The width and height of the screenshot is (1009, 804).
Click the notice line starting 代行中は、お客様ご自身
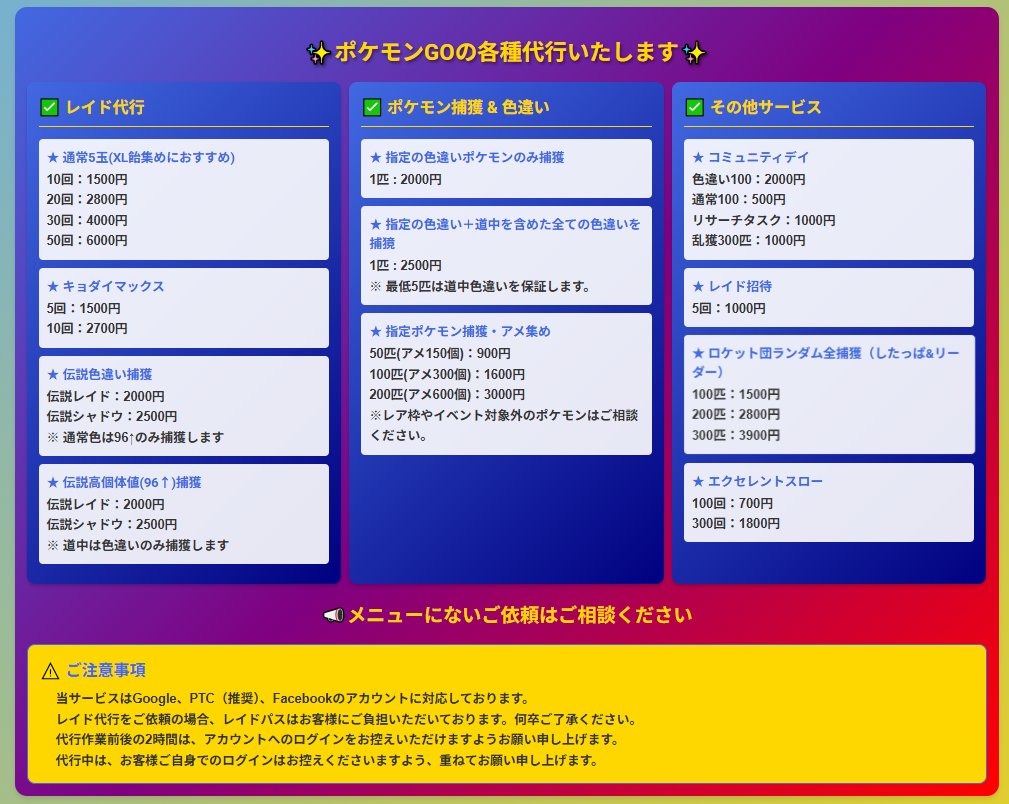click(x=328, y=760)
